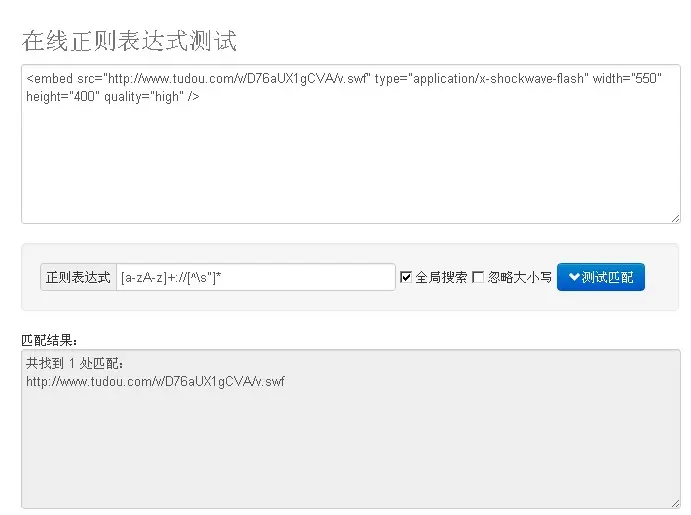
Task: Focus the 正则表达式 input field
Action: [256, 277]
